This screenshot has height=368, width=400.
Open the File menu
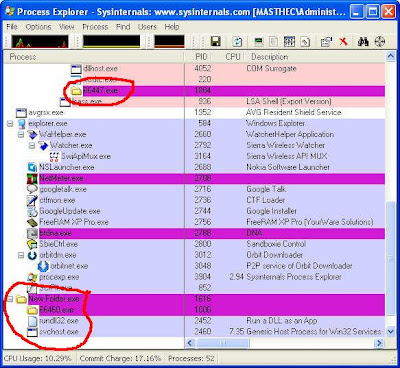click(12, 27)
